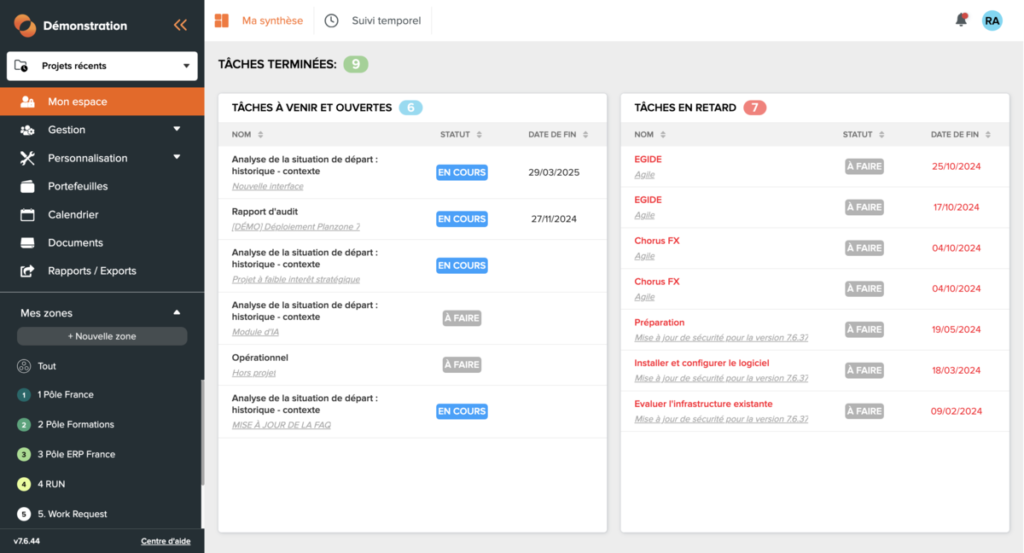Open the RA user avatar menu

pyautogui.click(x=992, y=20)
